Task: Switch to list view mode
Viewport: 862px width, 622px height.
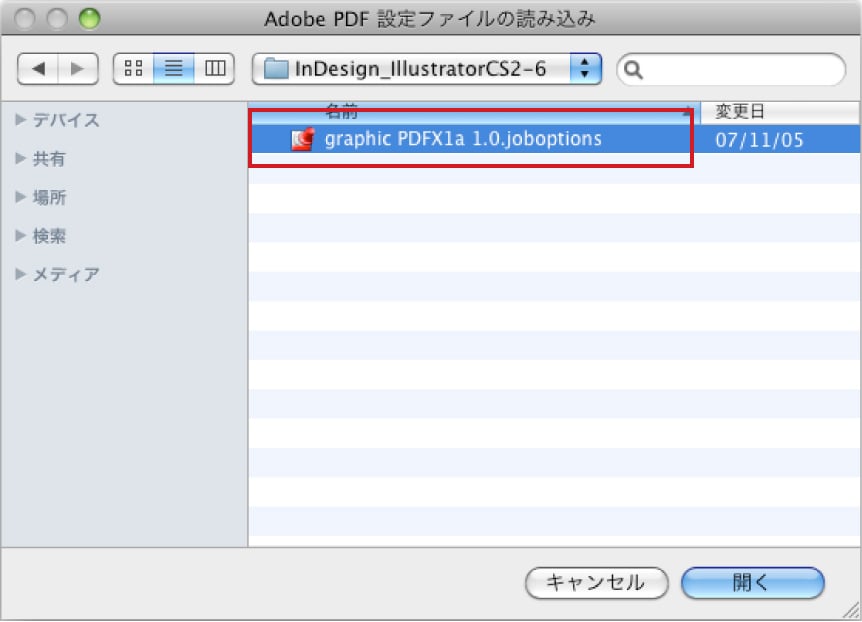Action: pyautogui.click(x=173, y=68)
